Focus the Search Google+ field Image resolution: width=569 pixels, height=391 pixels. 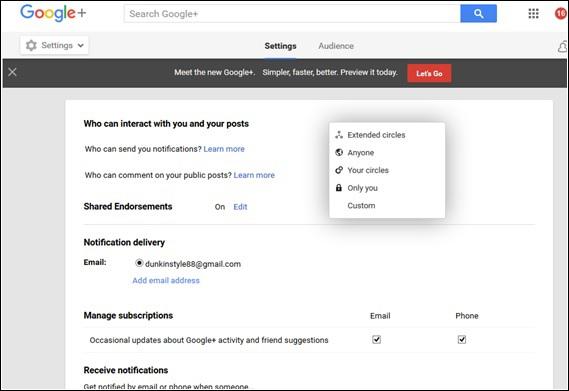[x=292, y=14]
